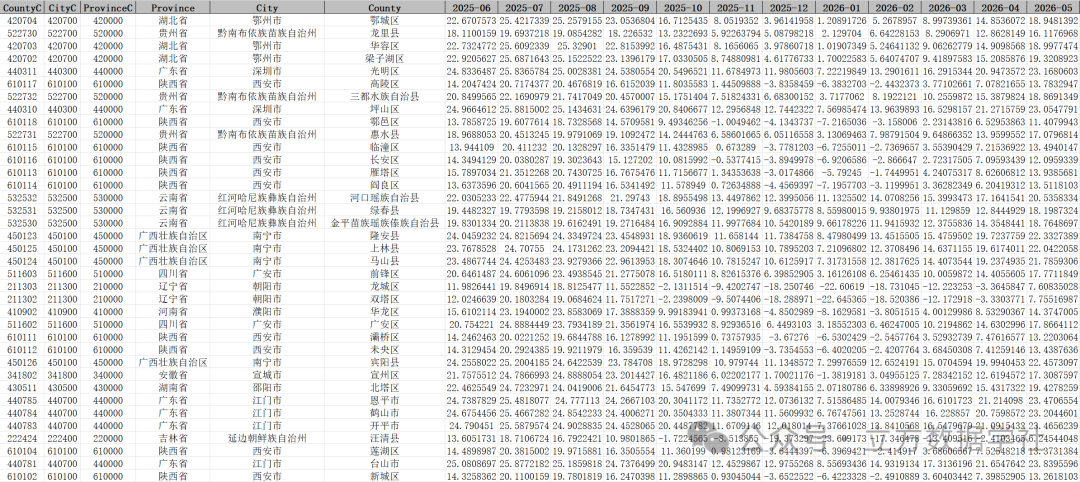Viewport: 1080px width, 482px height.
Task: Click City cell in the 光明区 row
Action: pos(267,71)
